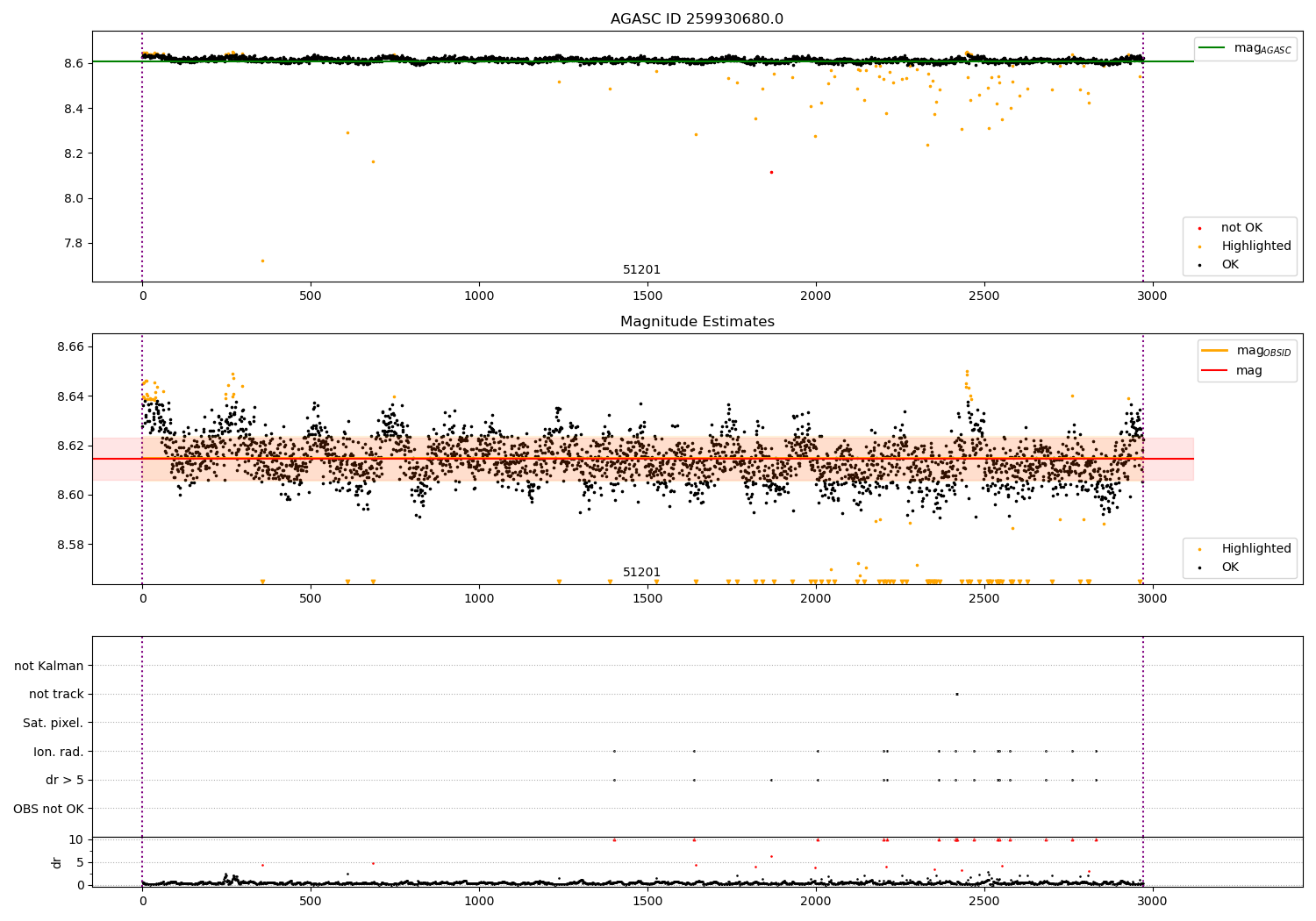
Task: Click the 'not track' axis label
Action: [x=56, y=695]
